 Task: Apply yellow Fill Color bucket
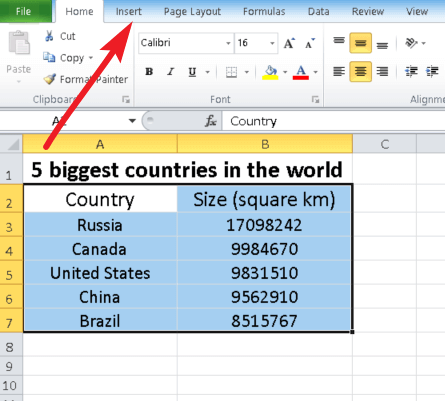click(270, 72)
